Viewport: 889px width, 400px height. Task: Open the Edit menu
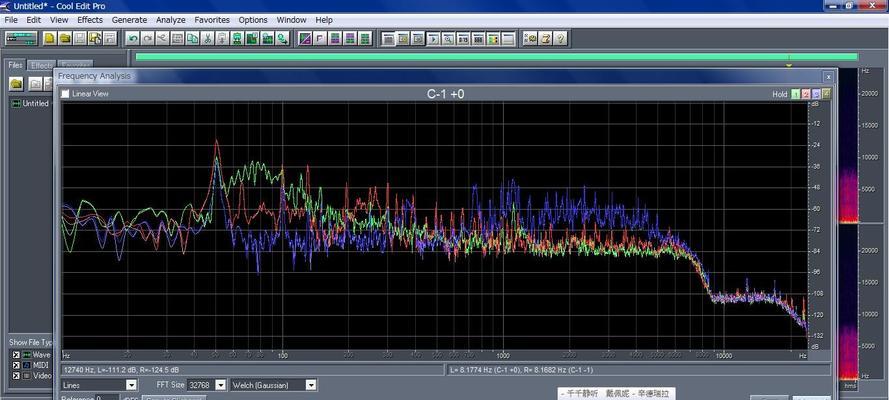[33, 20]
